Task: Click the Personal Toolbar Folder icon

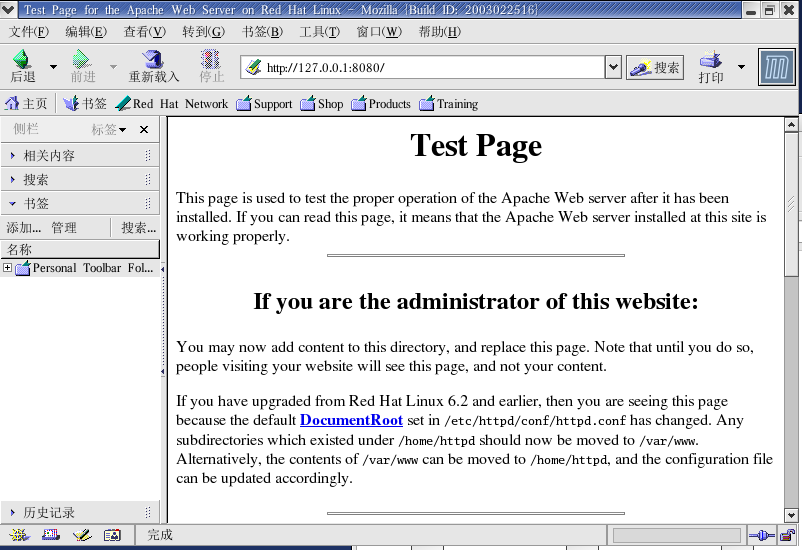Action: point(23,268)
